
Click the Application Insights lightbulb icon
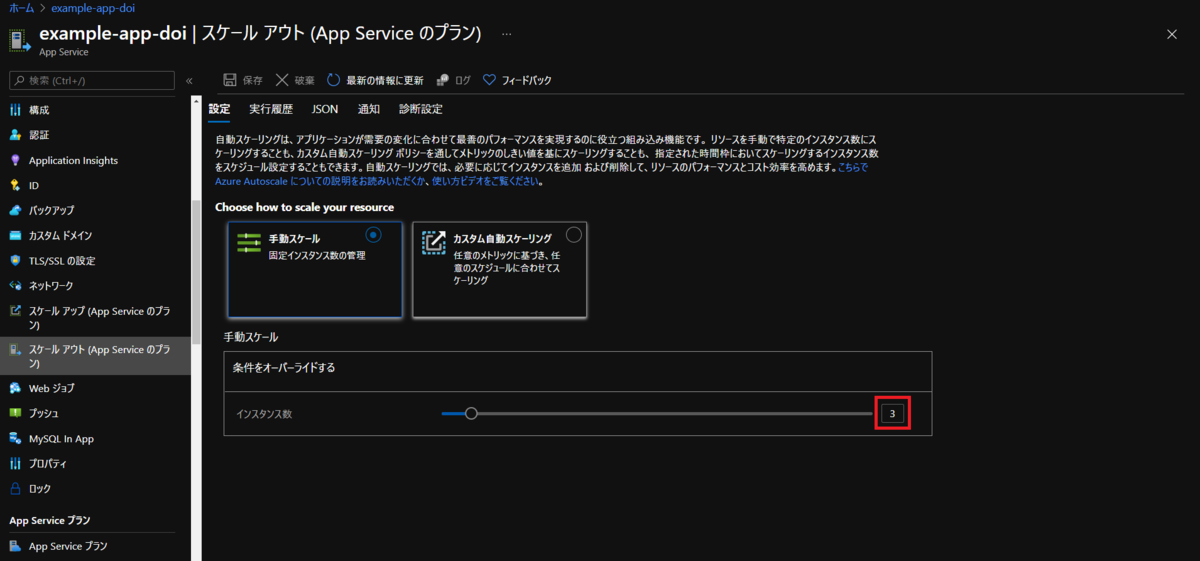[15, 160]
